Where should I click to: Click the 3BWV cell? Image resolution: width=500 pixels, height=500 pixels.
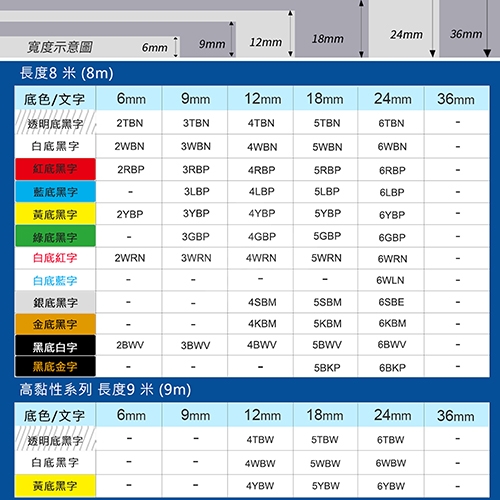pos(195,345)
